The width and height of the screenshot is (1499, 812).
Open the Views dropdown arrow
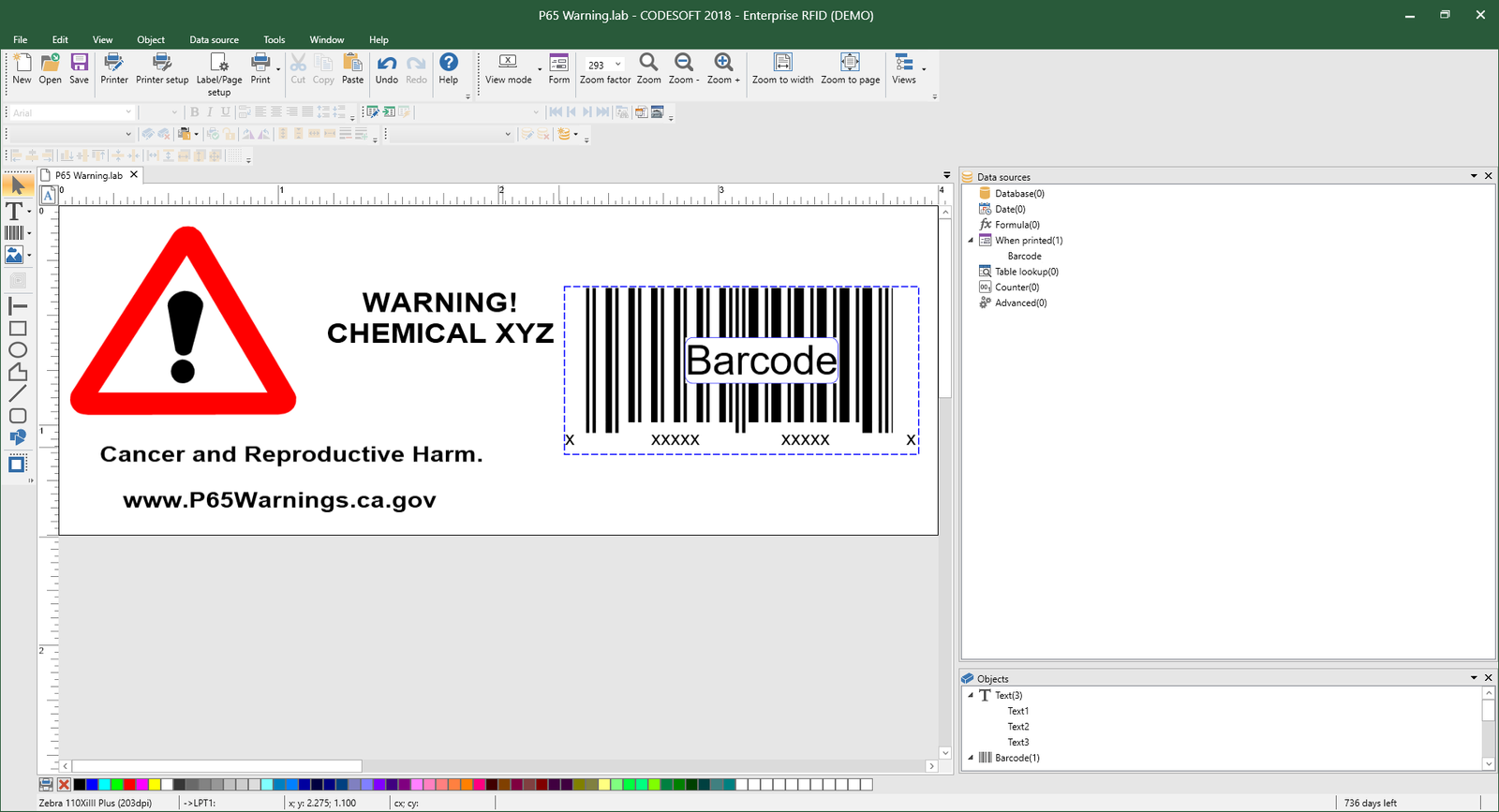pos(924,69)
